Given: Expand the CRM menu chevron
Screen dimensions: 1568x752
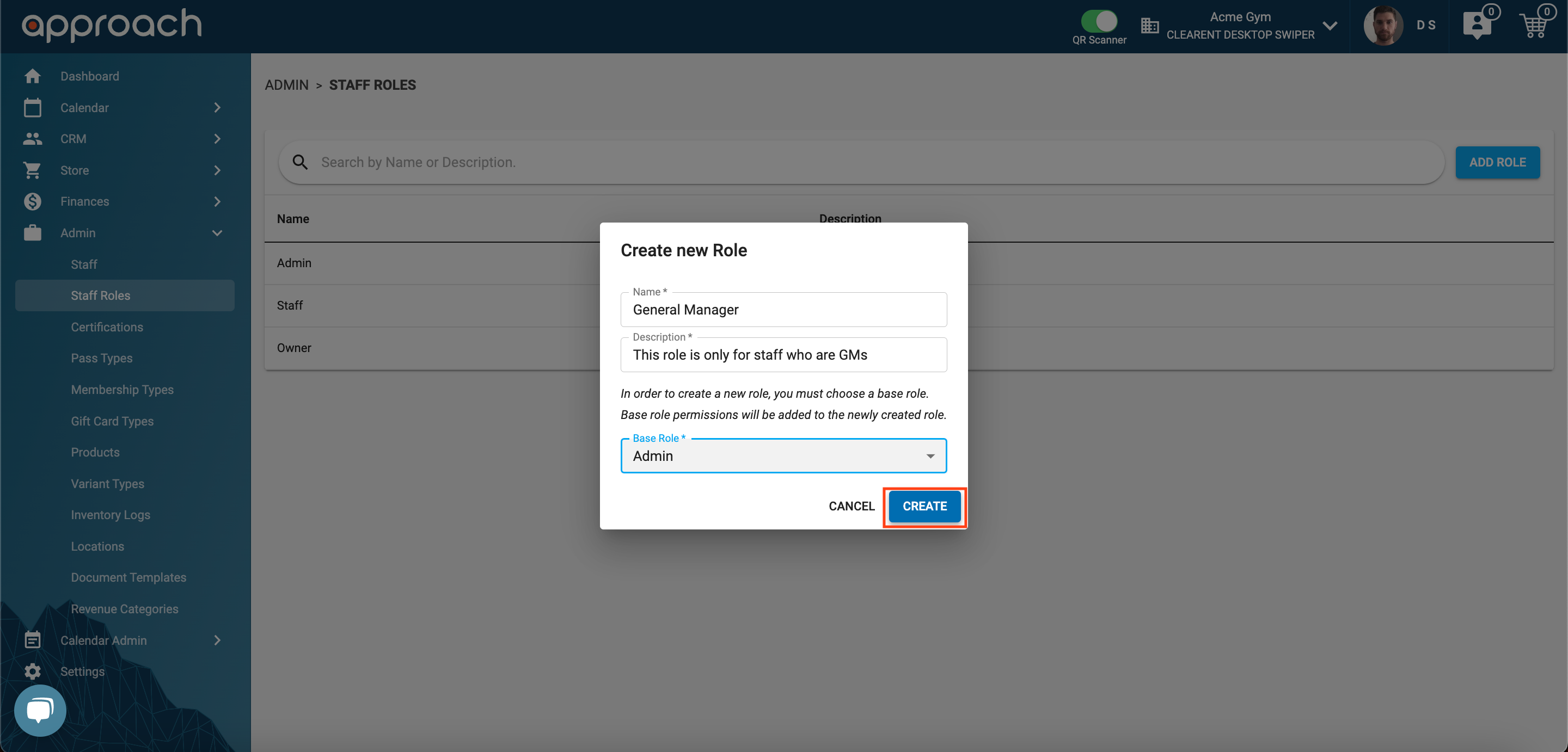Looking at the screenshot, I should 217,139.
